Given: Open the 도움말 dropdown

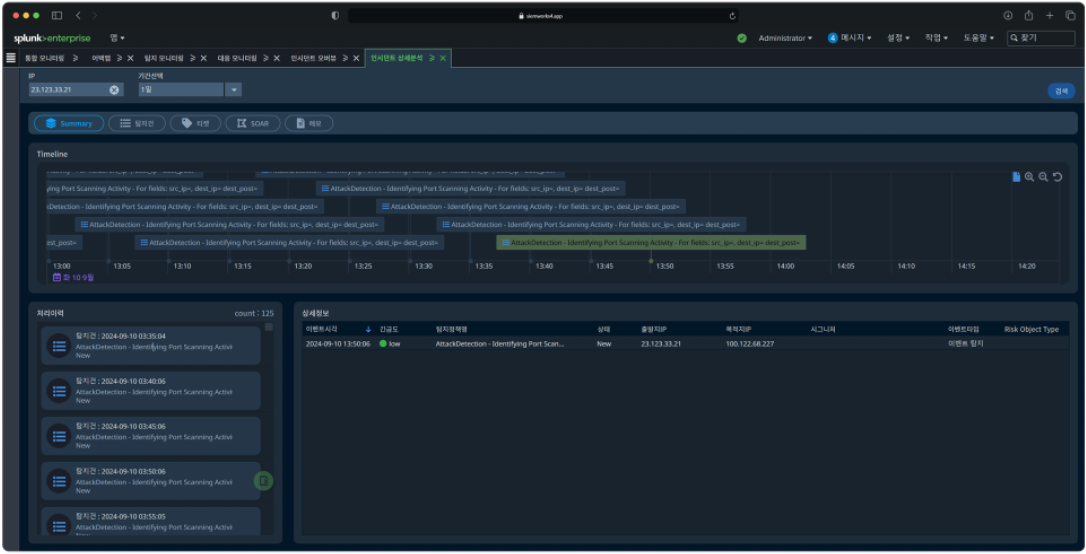Looking at the screenshot, I should click(978, 38).
